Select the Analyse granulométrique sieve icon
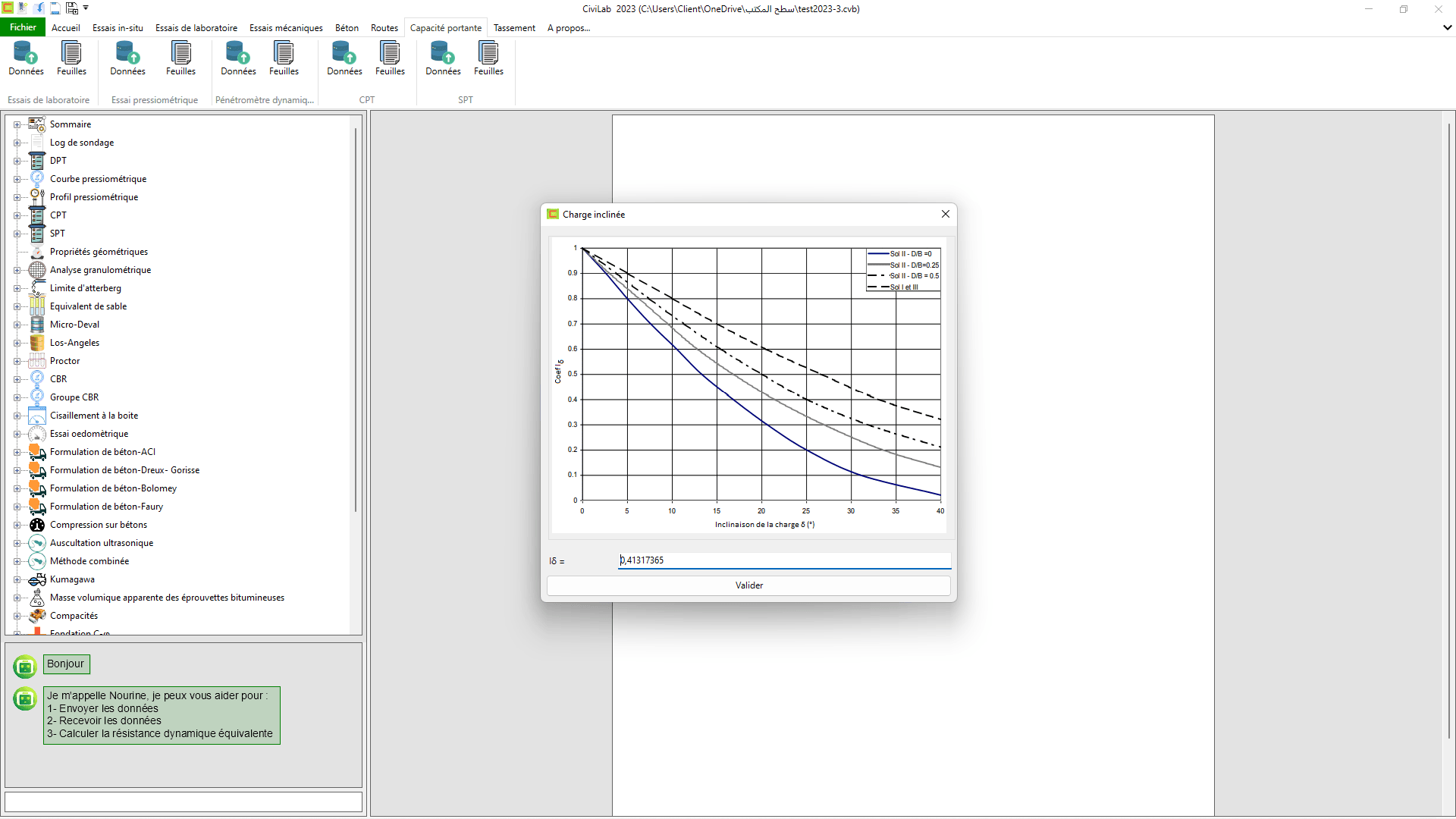1456x819 pixels. 37,270
